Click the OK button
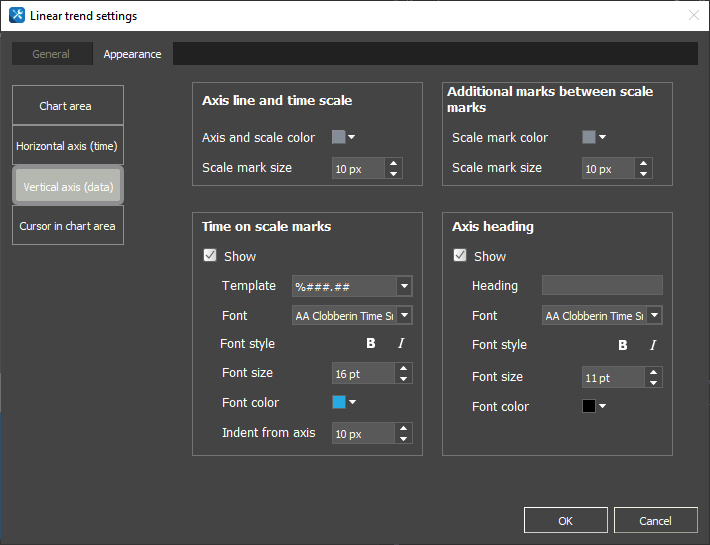 click(565, 520)
